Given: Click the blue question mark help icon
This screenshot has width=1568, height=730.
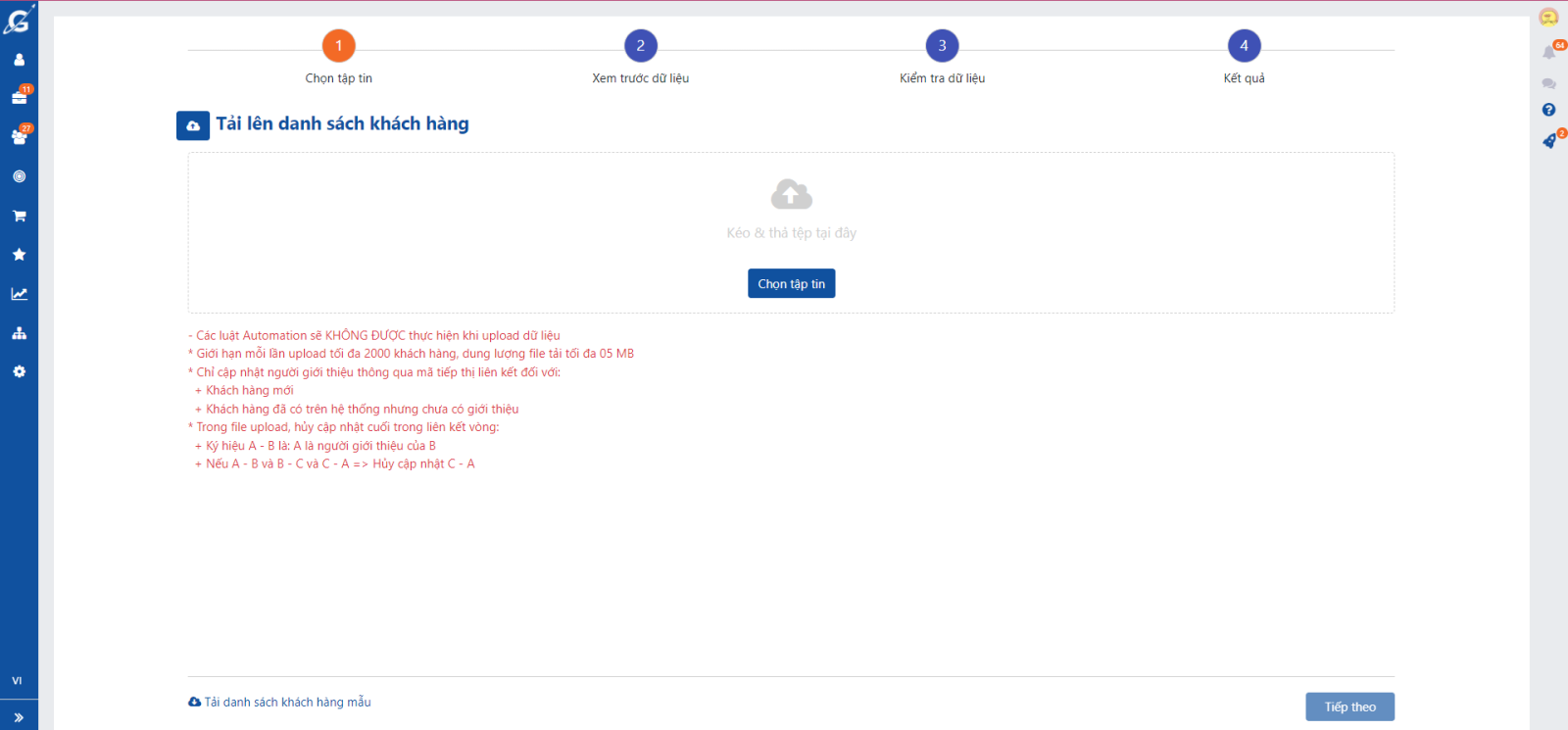Looking at the screenshot, I should [x=1548, y=110].
